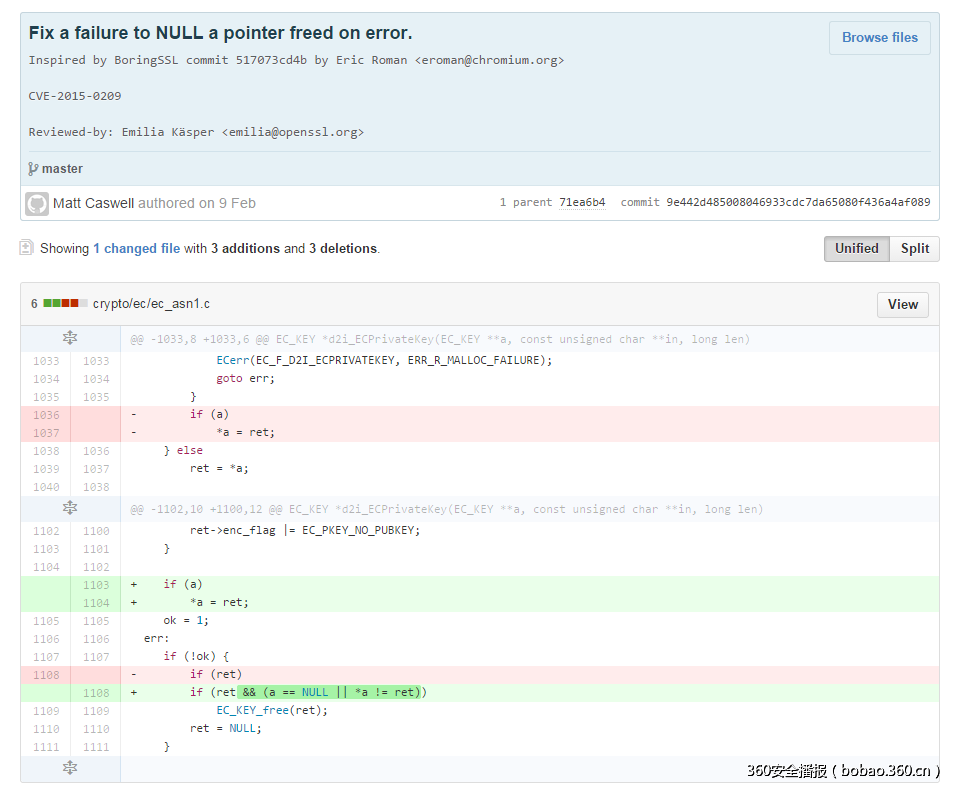Expand hidden lines at bottom of diff

click(x=70, y=768)
